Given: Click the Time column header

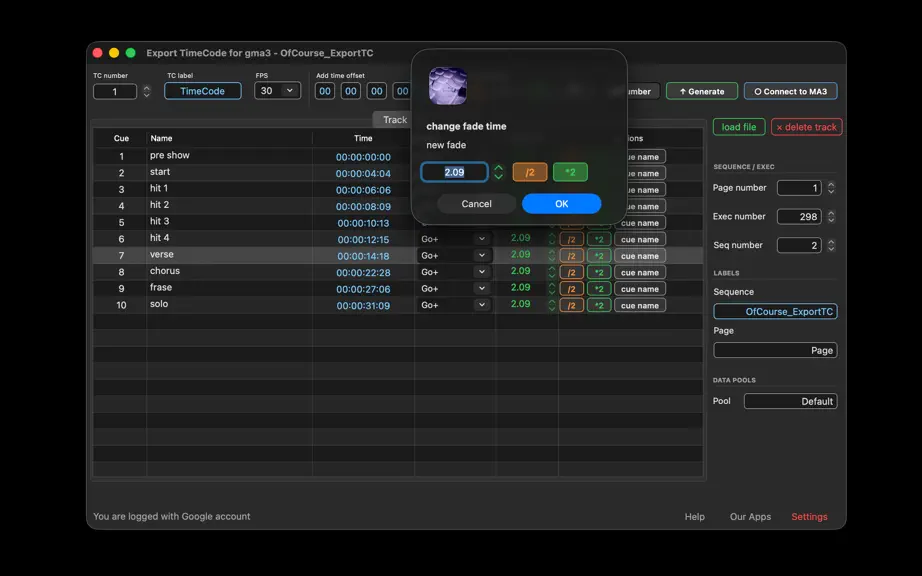Looking at the screenshot, I should pyautogui.click(x=363, y=138).
